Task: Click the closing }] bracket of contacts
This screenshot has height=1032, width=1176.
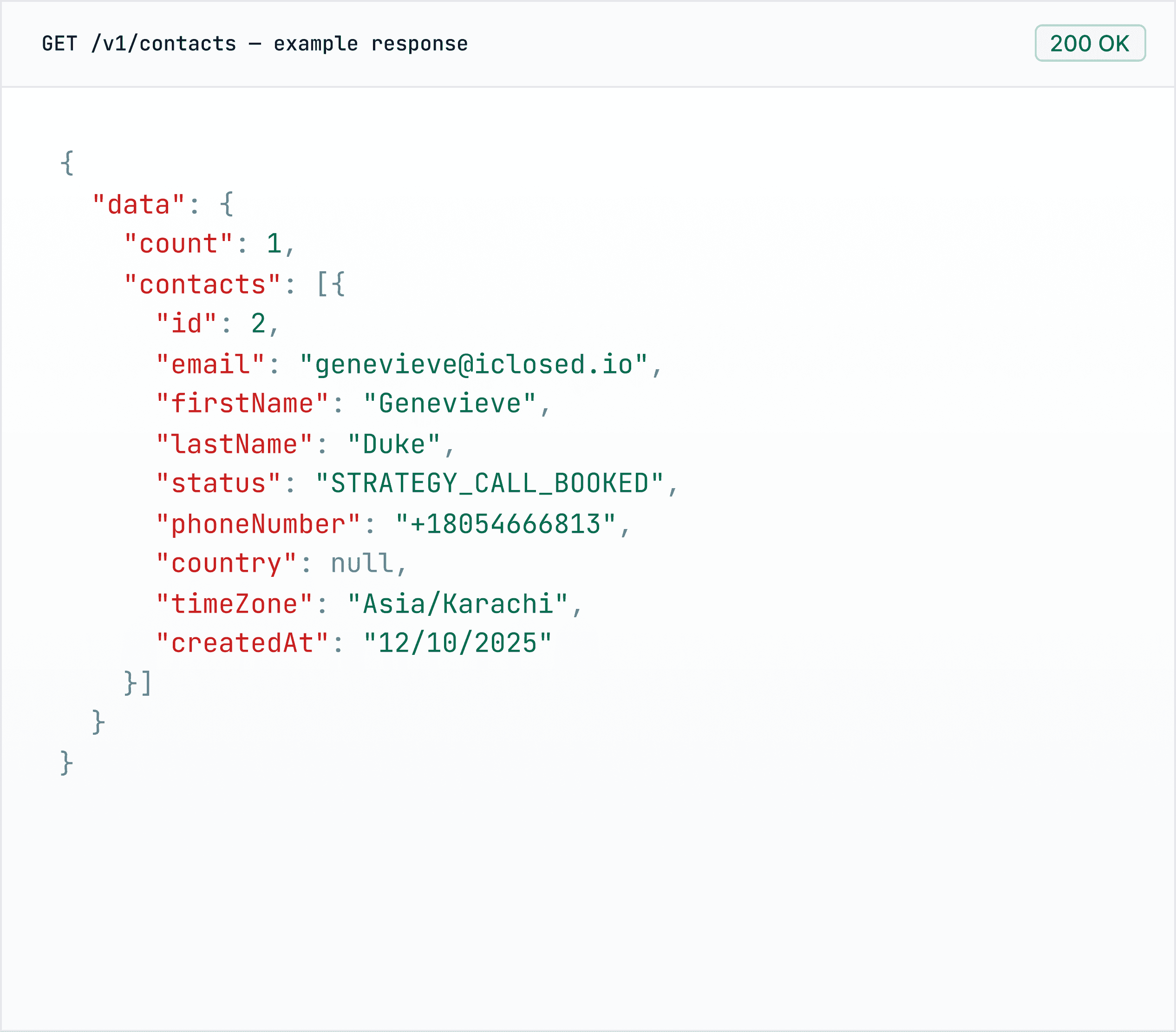Action: (138, 683)
